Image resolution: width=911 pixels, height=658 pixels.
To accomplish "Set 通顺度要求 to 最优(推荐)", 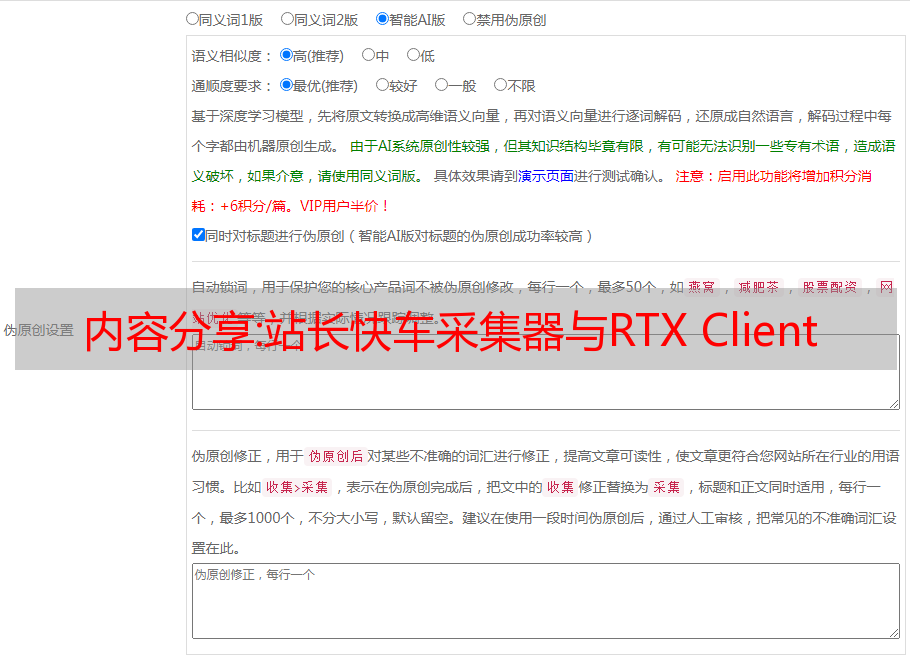I will [286, 85].
